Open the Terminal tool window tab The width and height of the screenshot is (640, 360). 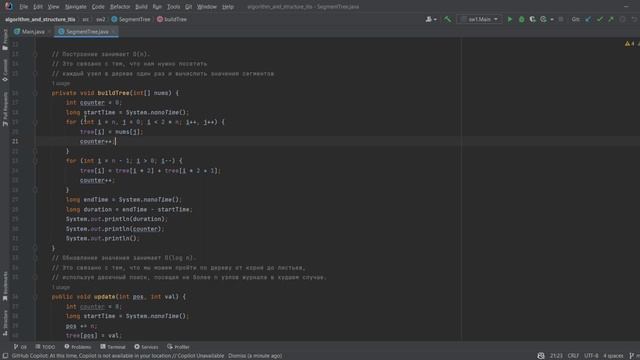click(113, 347)
